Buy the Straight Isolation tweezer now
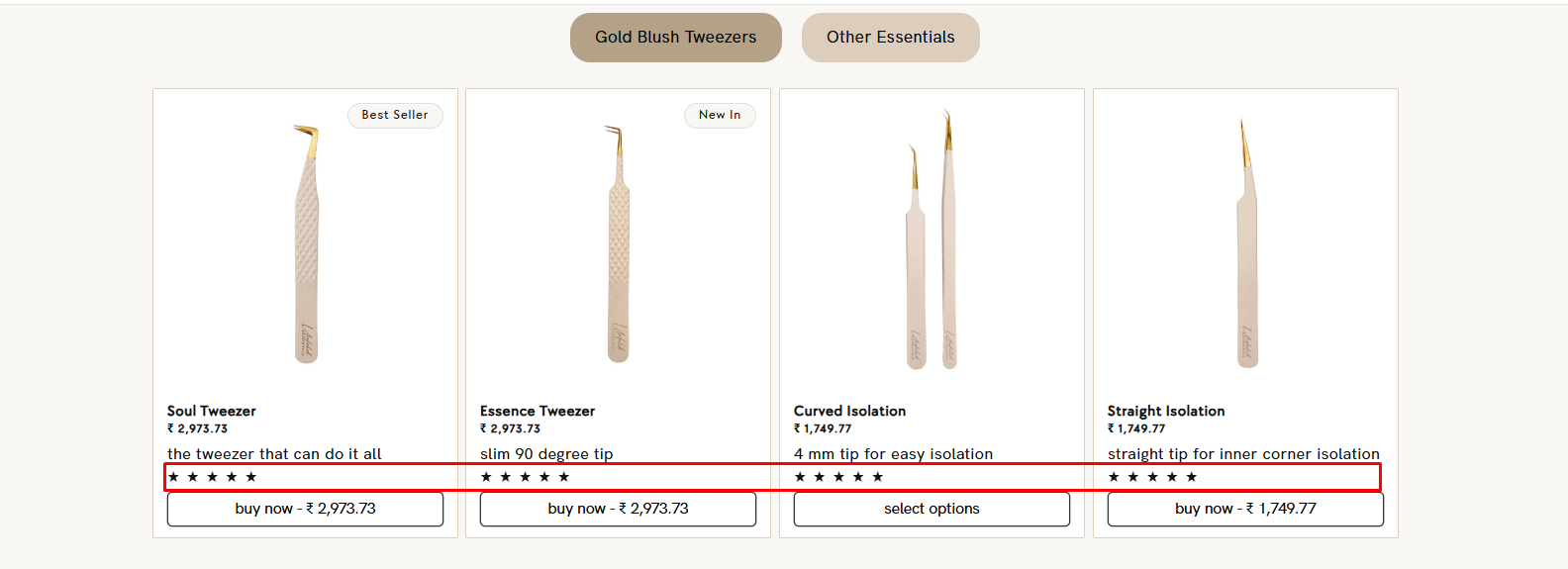The width and height of the screenshot is (1568, 569). pyautogui.click(x=1245, y=509)
